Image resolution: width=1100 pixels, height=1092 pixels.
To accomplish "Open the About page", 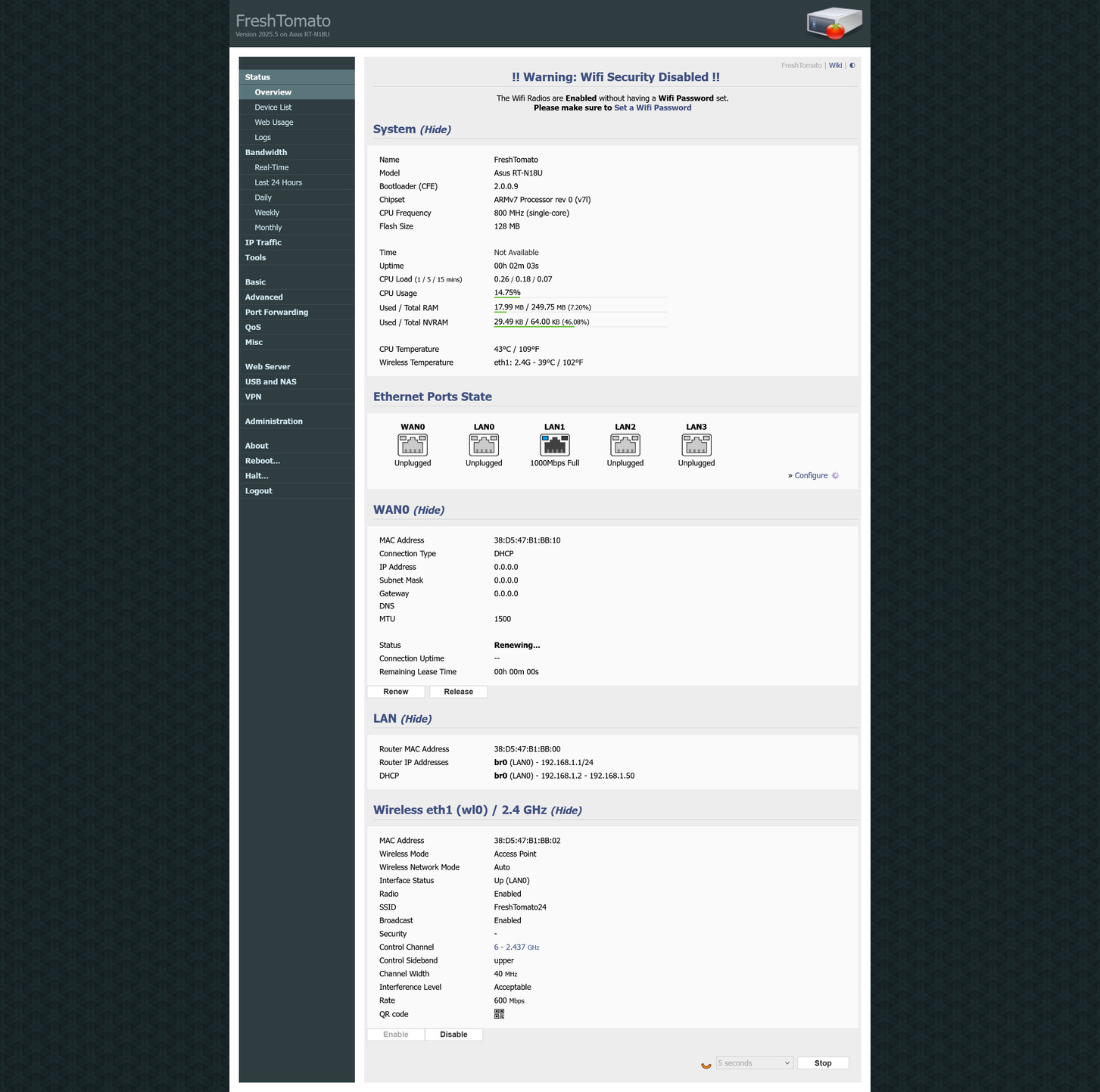I will coord(297,446).
